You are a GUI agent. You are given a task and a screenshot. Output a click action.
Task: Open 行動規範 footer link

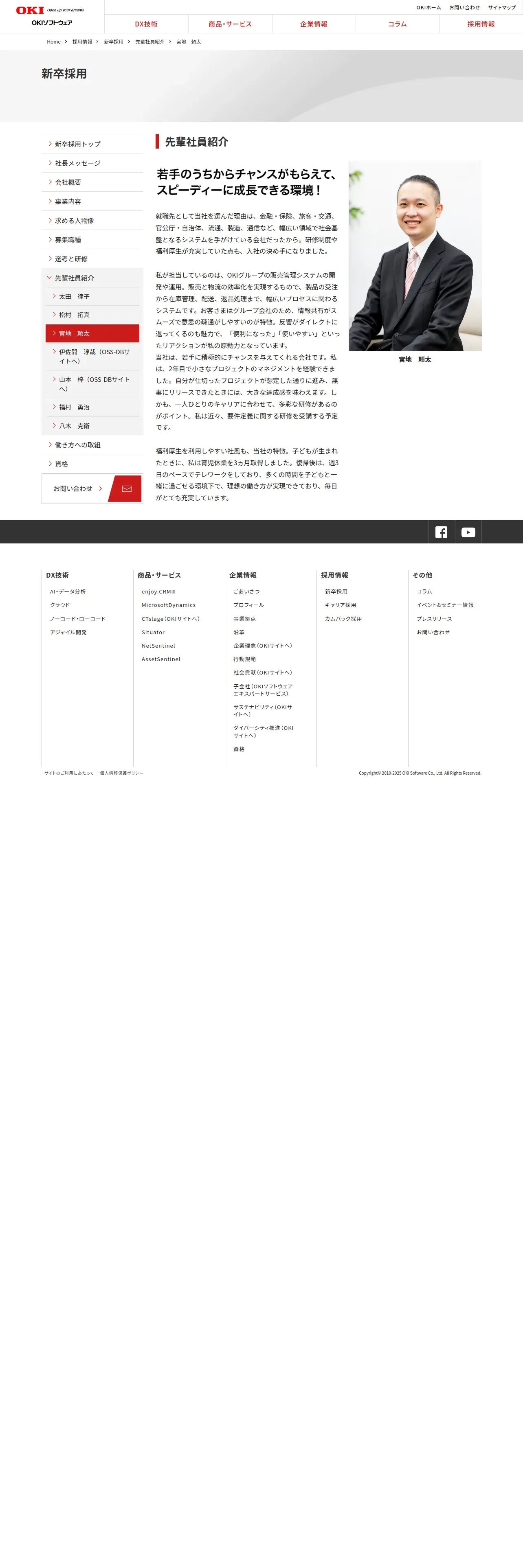[245, 659]
